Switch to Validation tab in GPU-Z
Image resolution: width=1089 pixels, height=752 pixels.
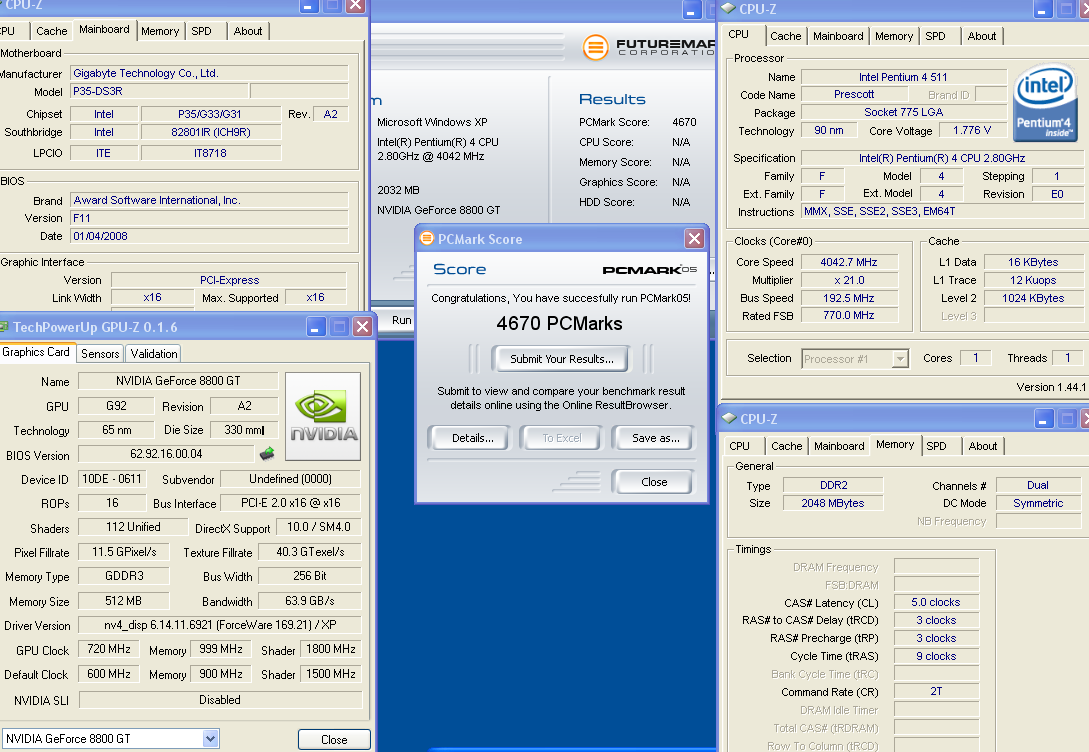tap(153, 353)
